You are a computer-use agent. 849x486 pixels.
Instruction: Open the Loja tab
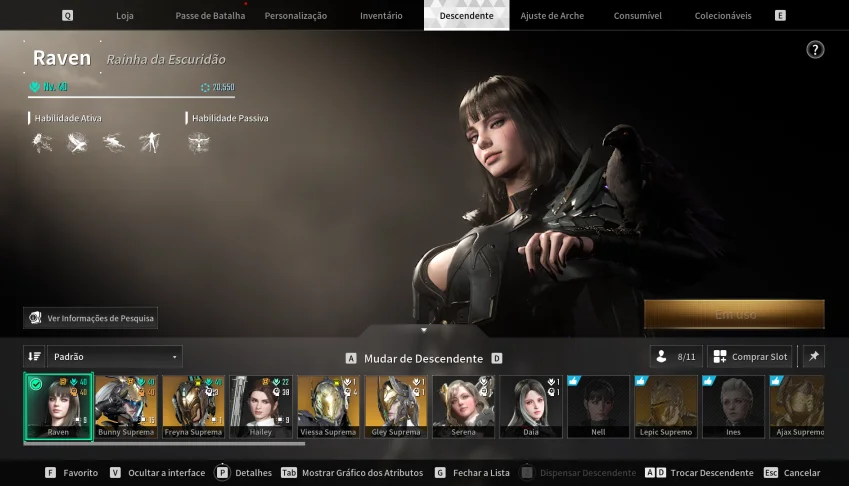125,16
